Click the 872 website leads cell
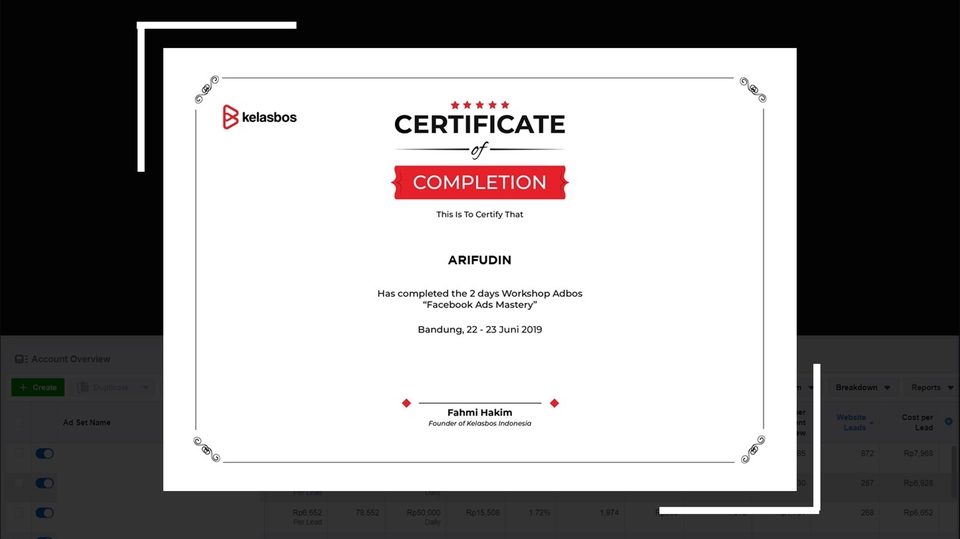Viewport: 960px width, 539px height. point(867,453)
